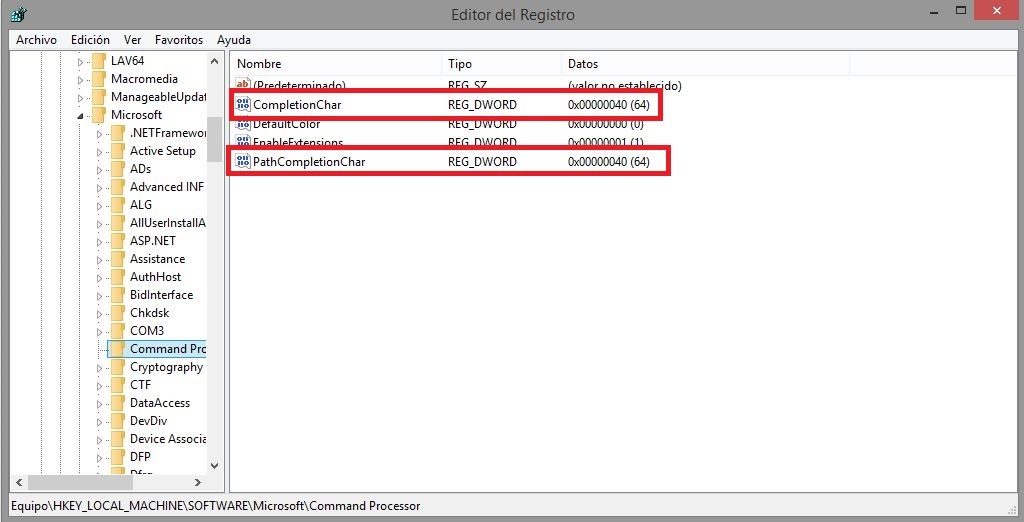Expand the .NETFramework key
Viewport: 1024px width, 522px height.
coord(100,134)
